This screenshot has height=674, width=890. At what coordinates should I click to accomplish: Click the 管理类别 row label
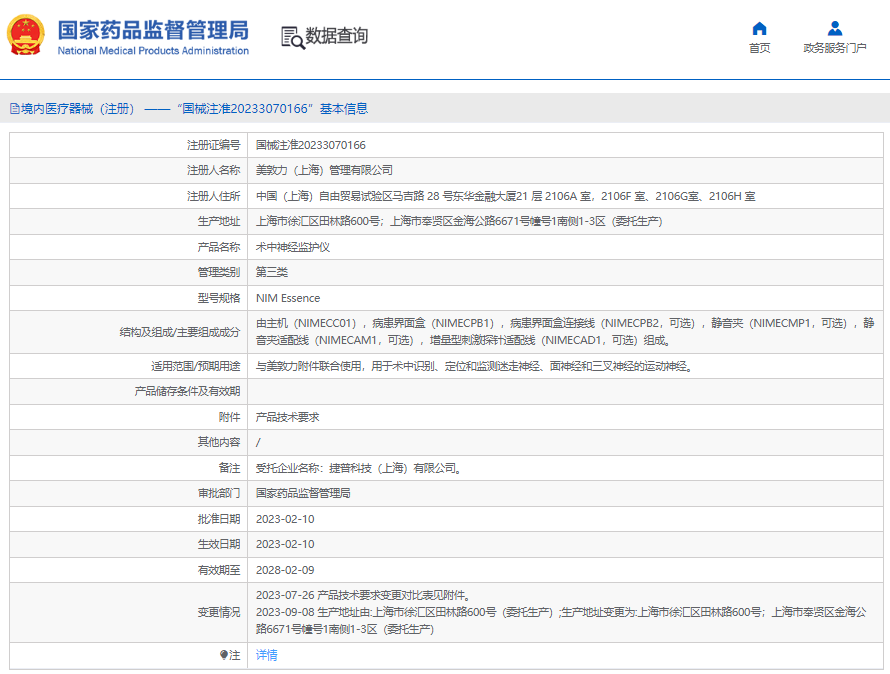pos(219,272)
